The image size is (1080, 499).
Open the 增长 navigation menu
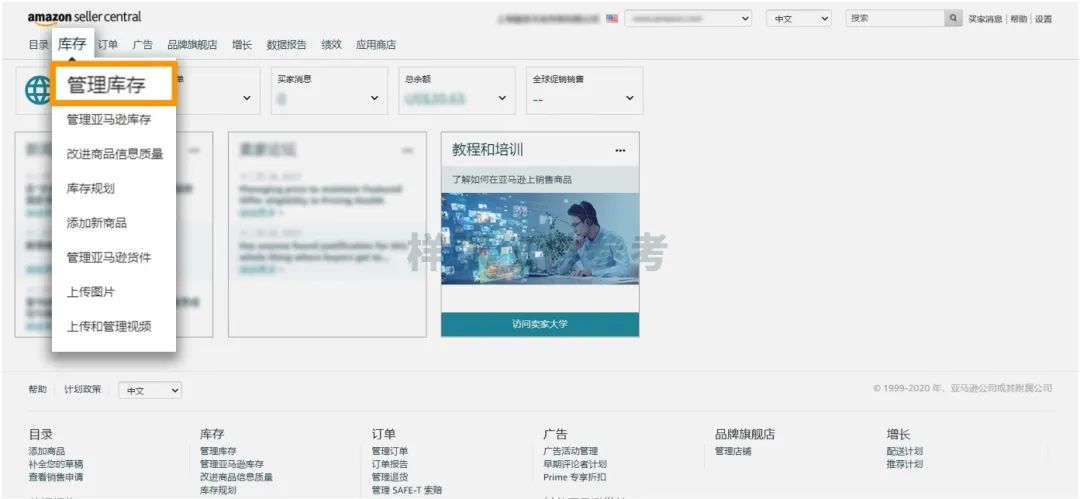[x=242, y=45]
